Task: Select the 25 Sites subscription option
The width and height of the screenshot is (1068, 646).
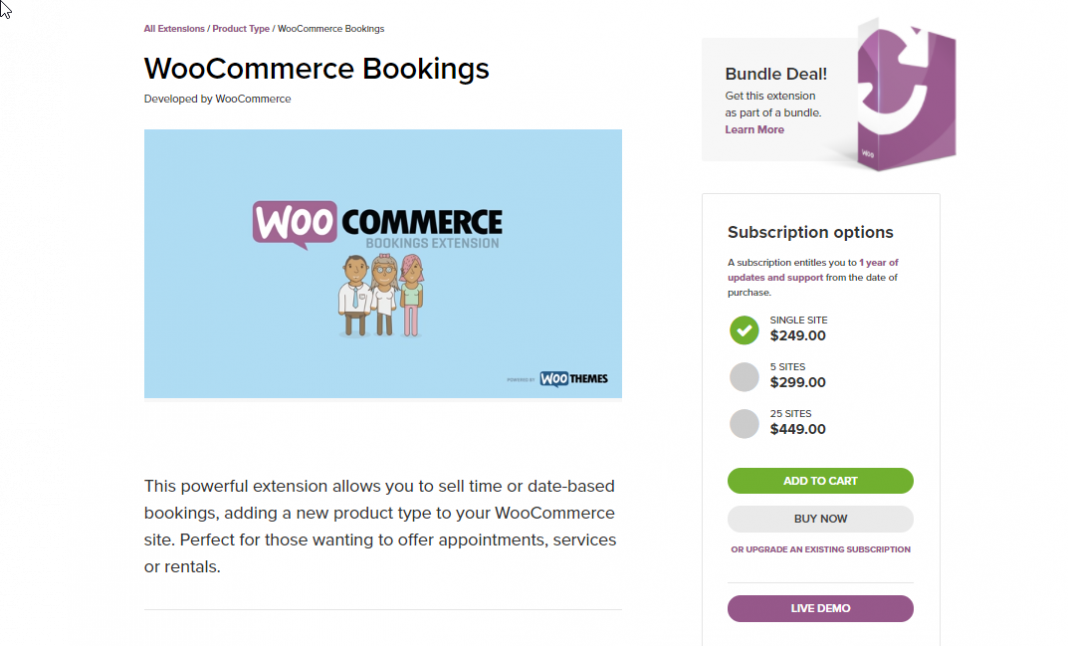Action: pyautogui.click(x=744, y=424)
